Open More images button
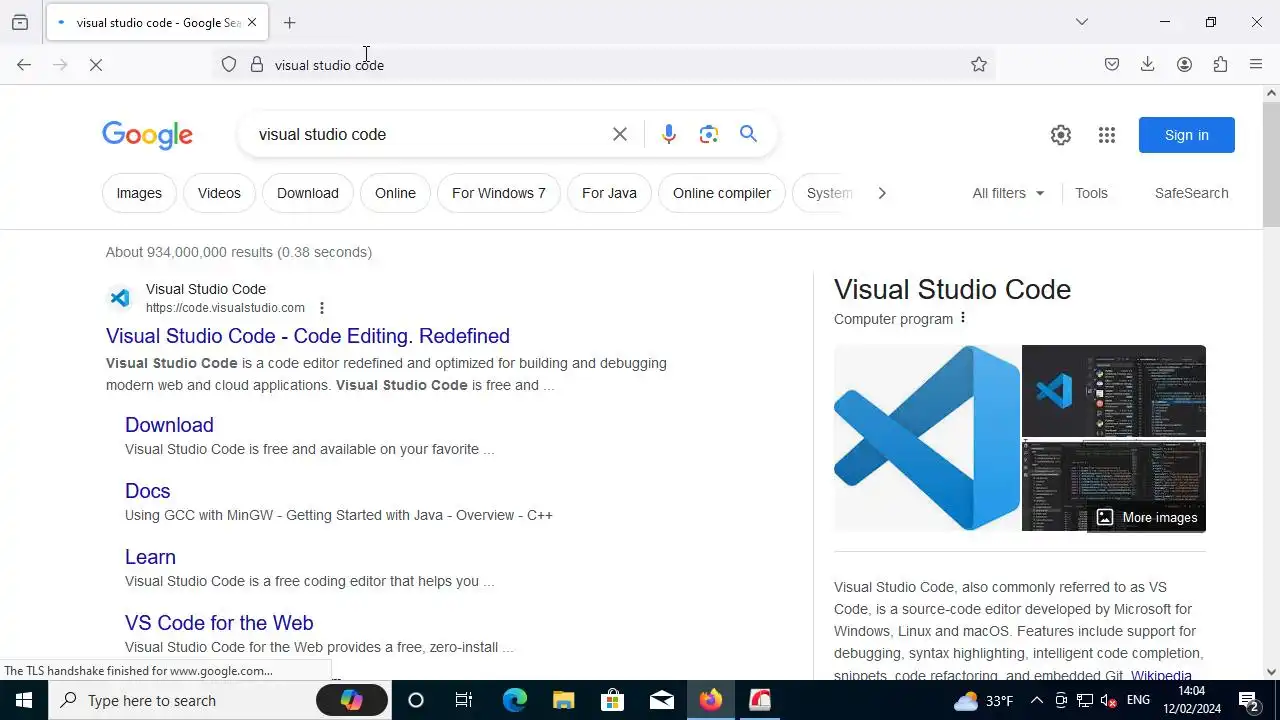 point(1147,517)
